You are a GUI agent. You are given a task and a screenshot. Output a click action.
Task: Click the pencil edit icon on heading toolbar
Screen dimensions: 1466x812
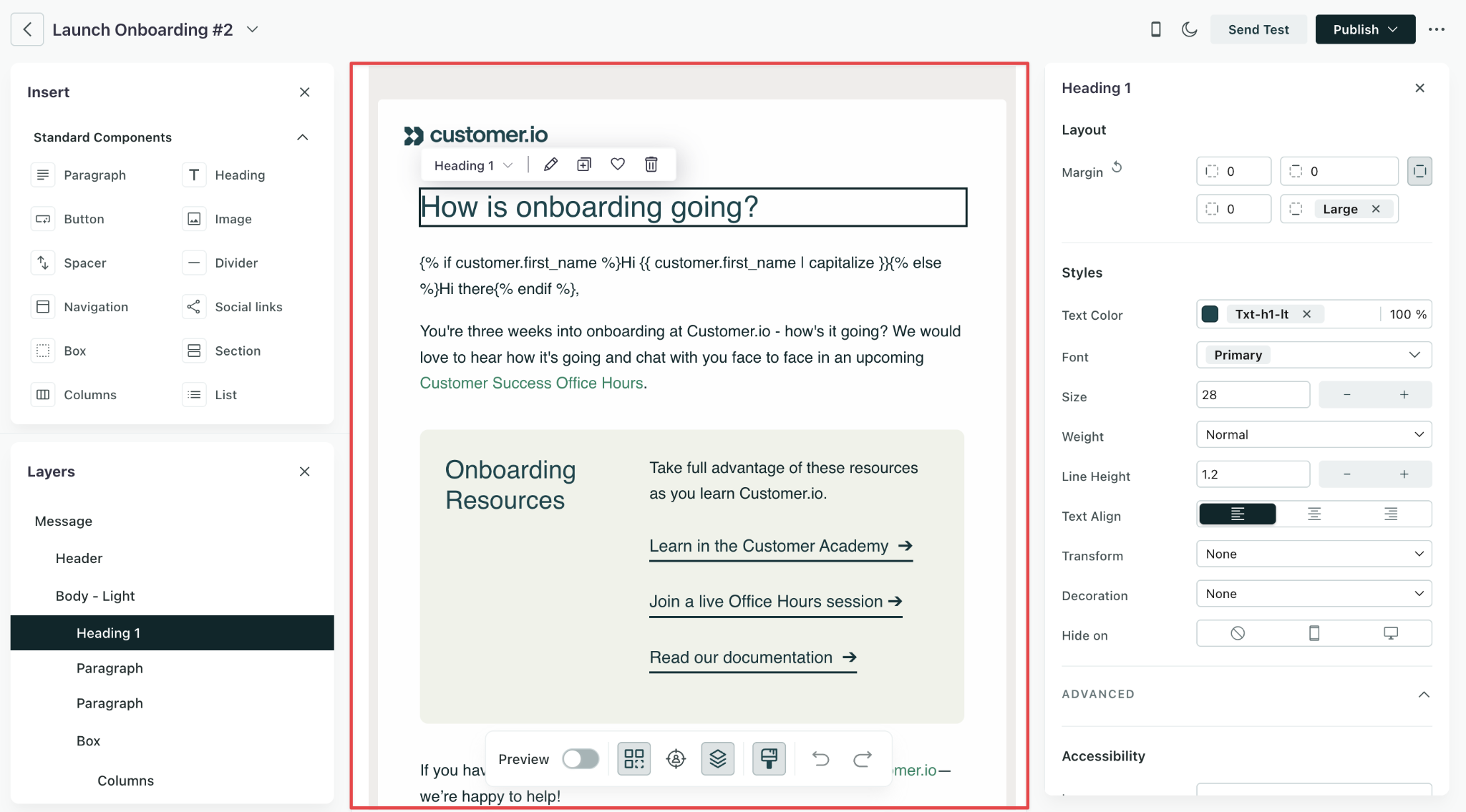[x=550, y=165]
